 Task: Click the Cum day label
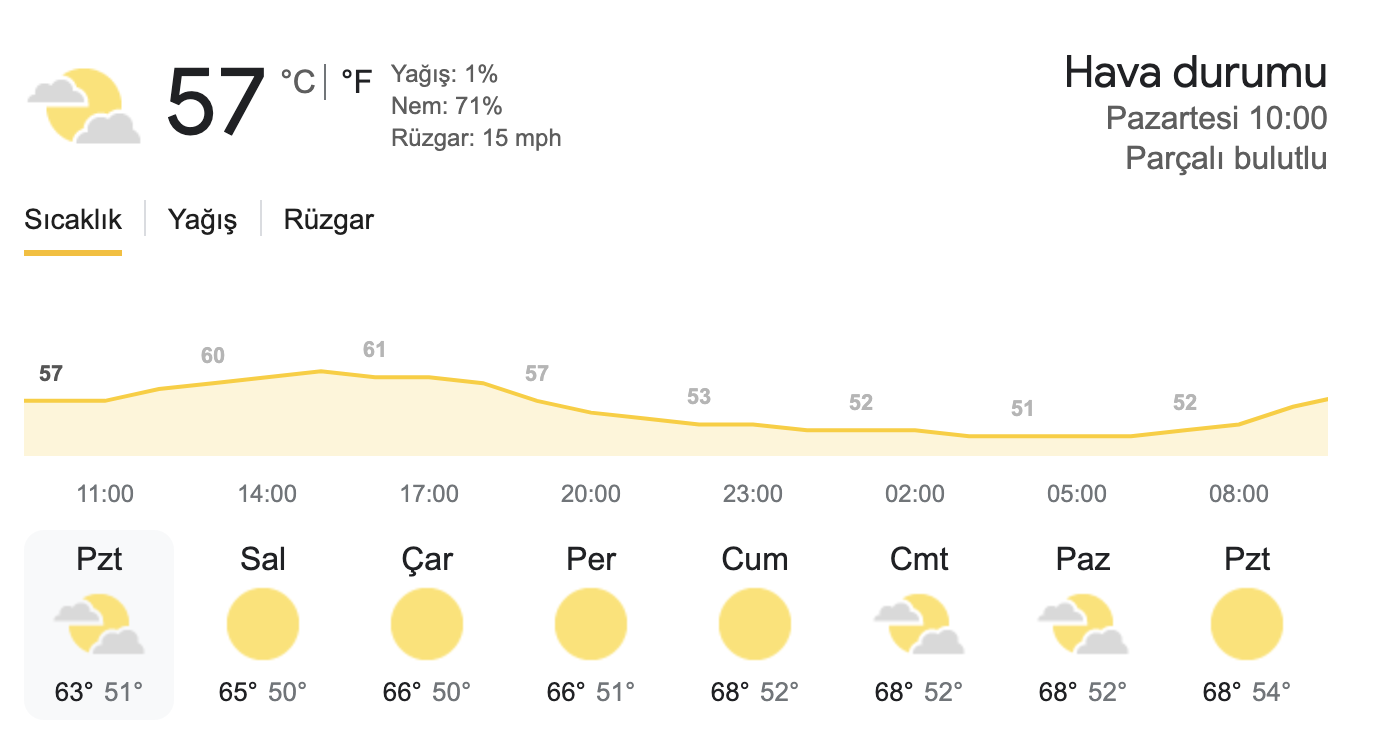coord(755,559)
